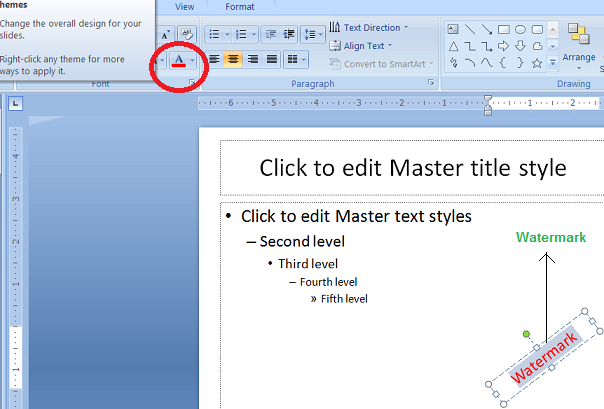Open the Columns dropdown
The height and width of the screenshot is (409, 604).
pyautogui.click(x=296, y=59)
